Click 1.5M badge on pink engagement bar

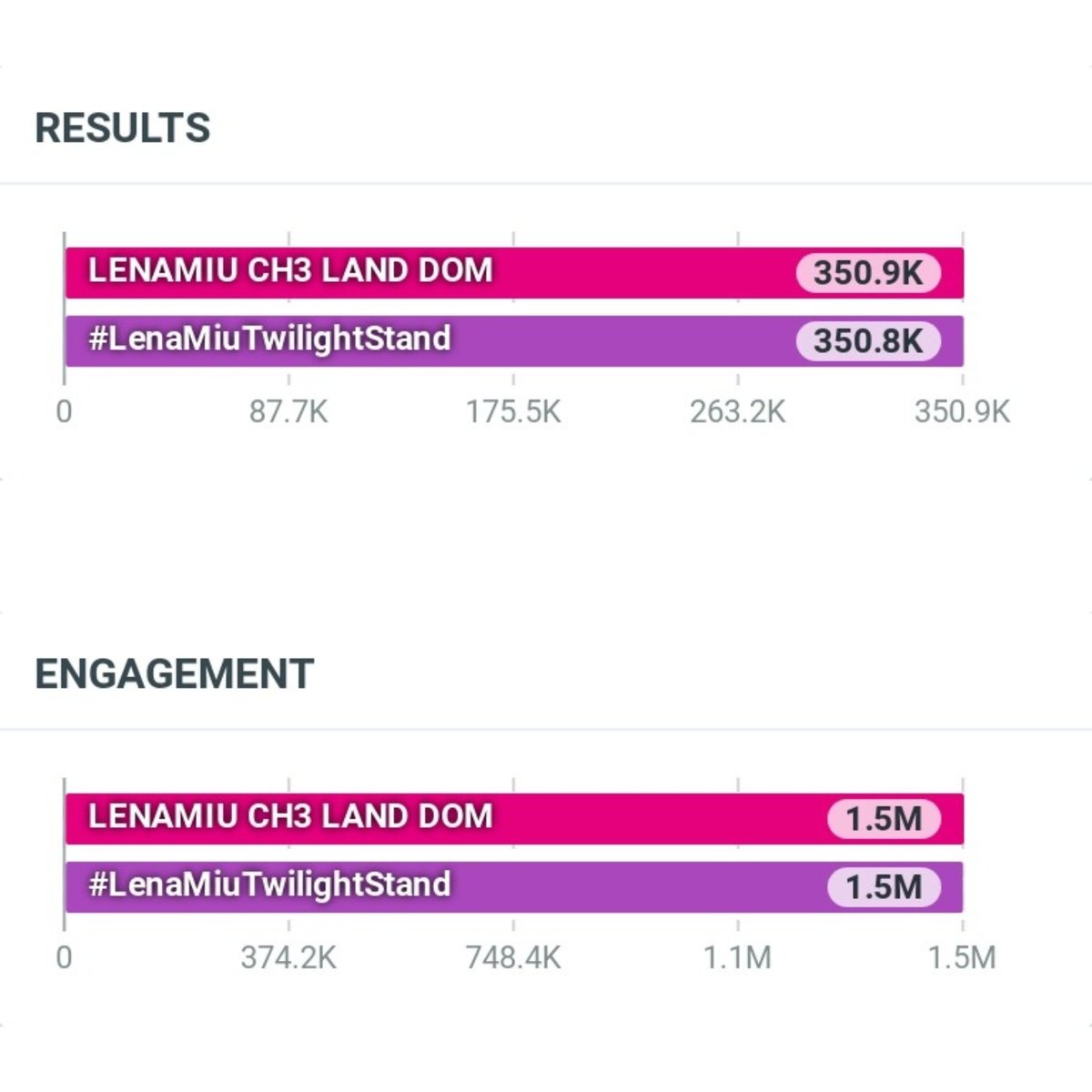pyautogui.click(x=884, y=818)
